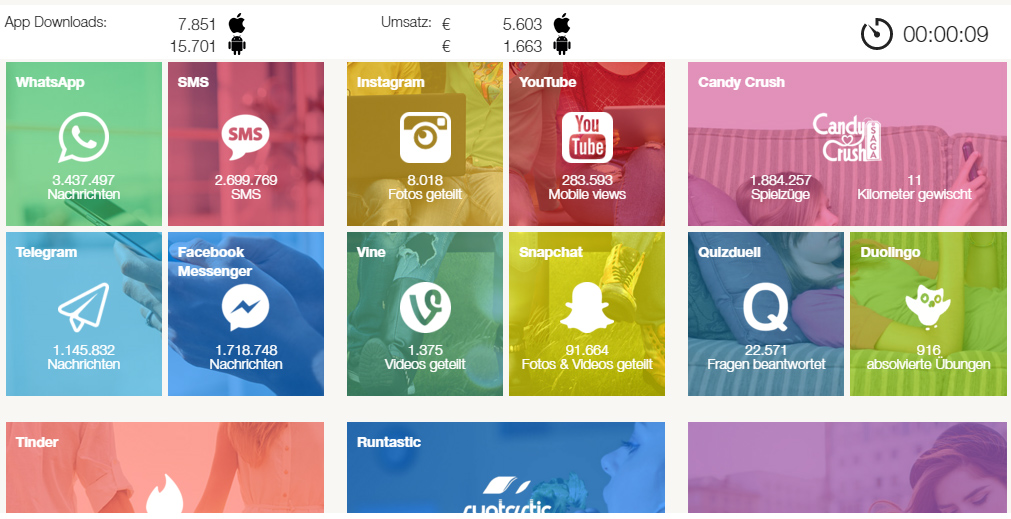Select the SMS speech bubble icon
This screenshot has width=1011, height=519.
(x=246, y=137)
